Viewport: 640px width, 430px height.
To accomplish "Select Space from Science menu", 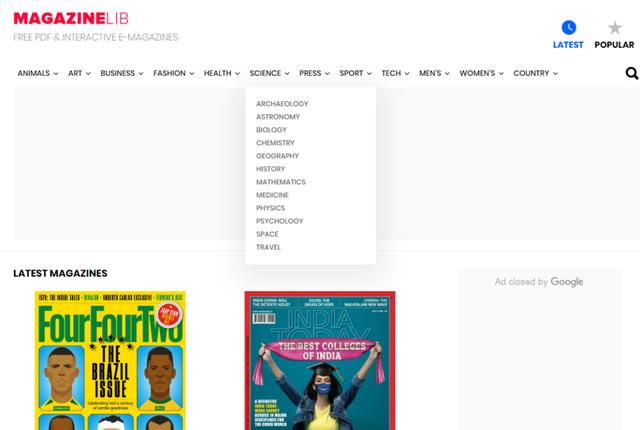I will click(x=267, y=234).
